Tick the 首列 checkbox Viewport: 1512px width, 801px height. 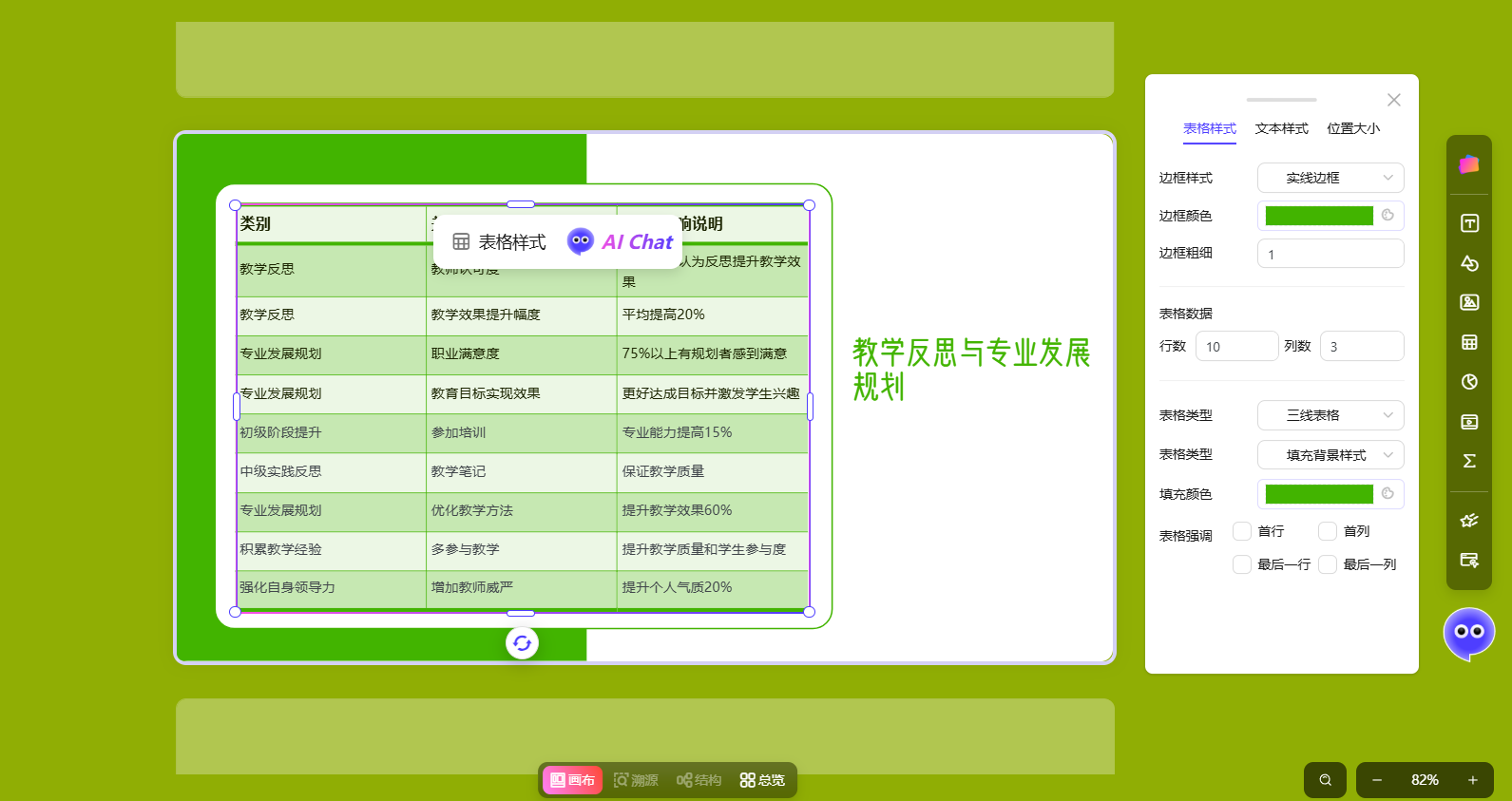1328,531
